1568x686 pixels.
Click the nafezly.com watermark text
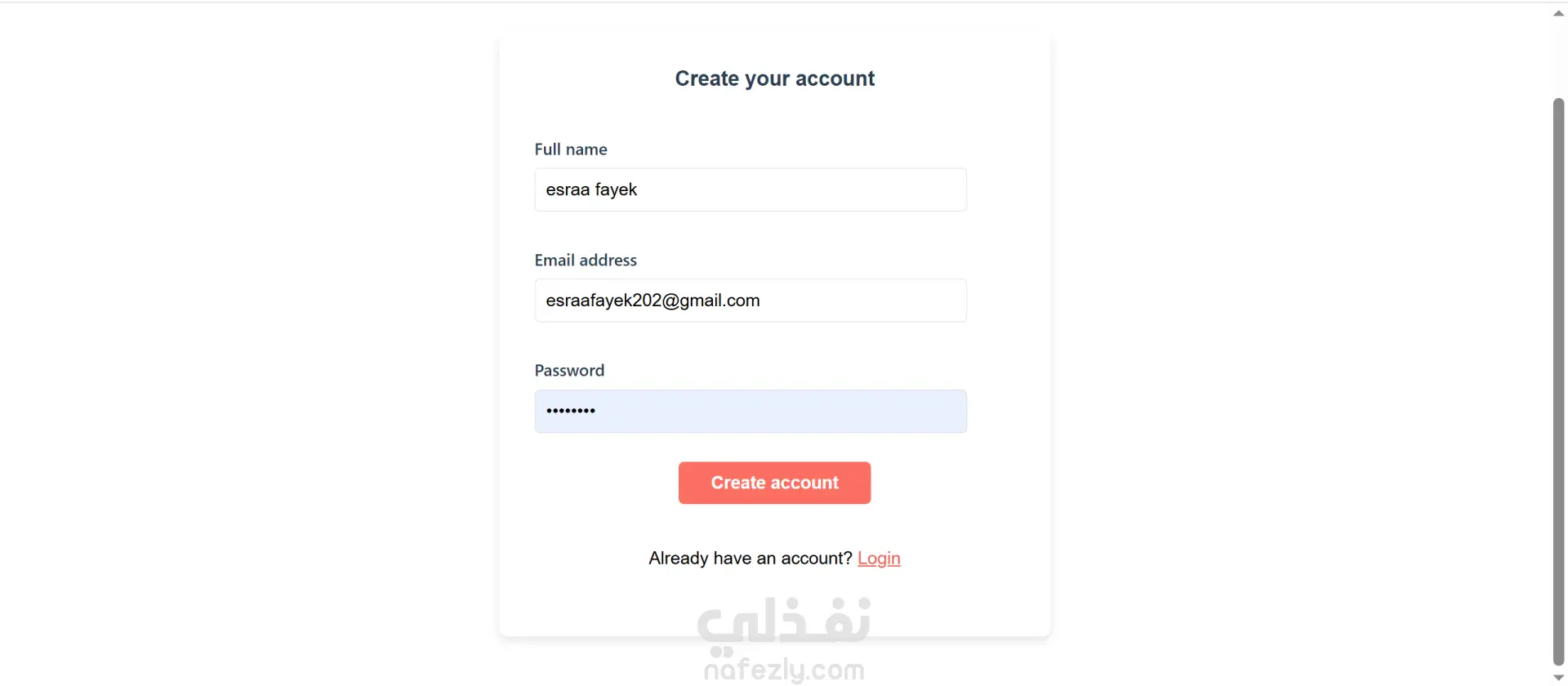click(784, 670)
